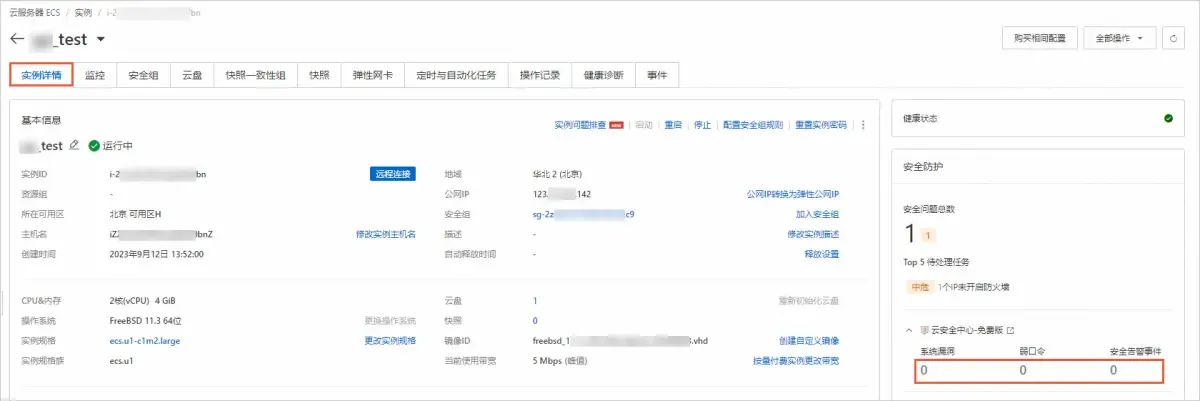Click the 2核(vCPU) 4 GiB value
The image size is (1200, 401).
coord(144,300)
